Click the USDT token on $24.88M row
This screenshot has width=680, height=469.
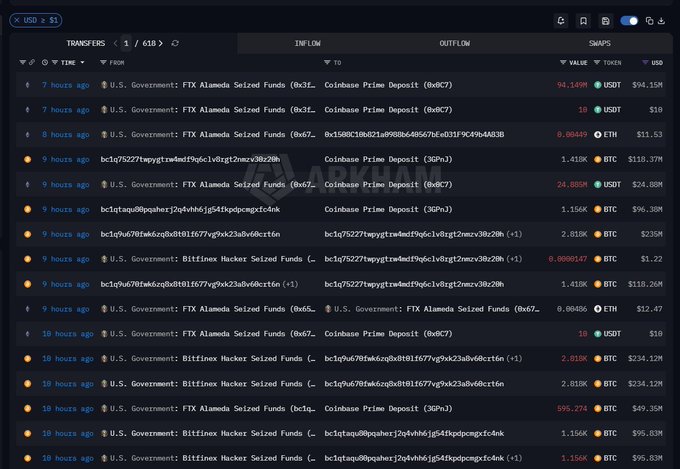coord(607,184)
